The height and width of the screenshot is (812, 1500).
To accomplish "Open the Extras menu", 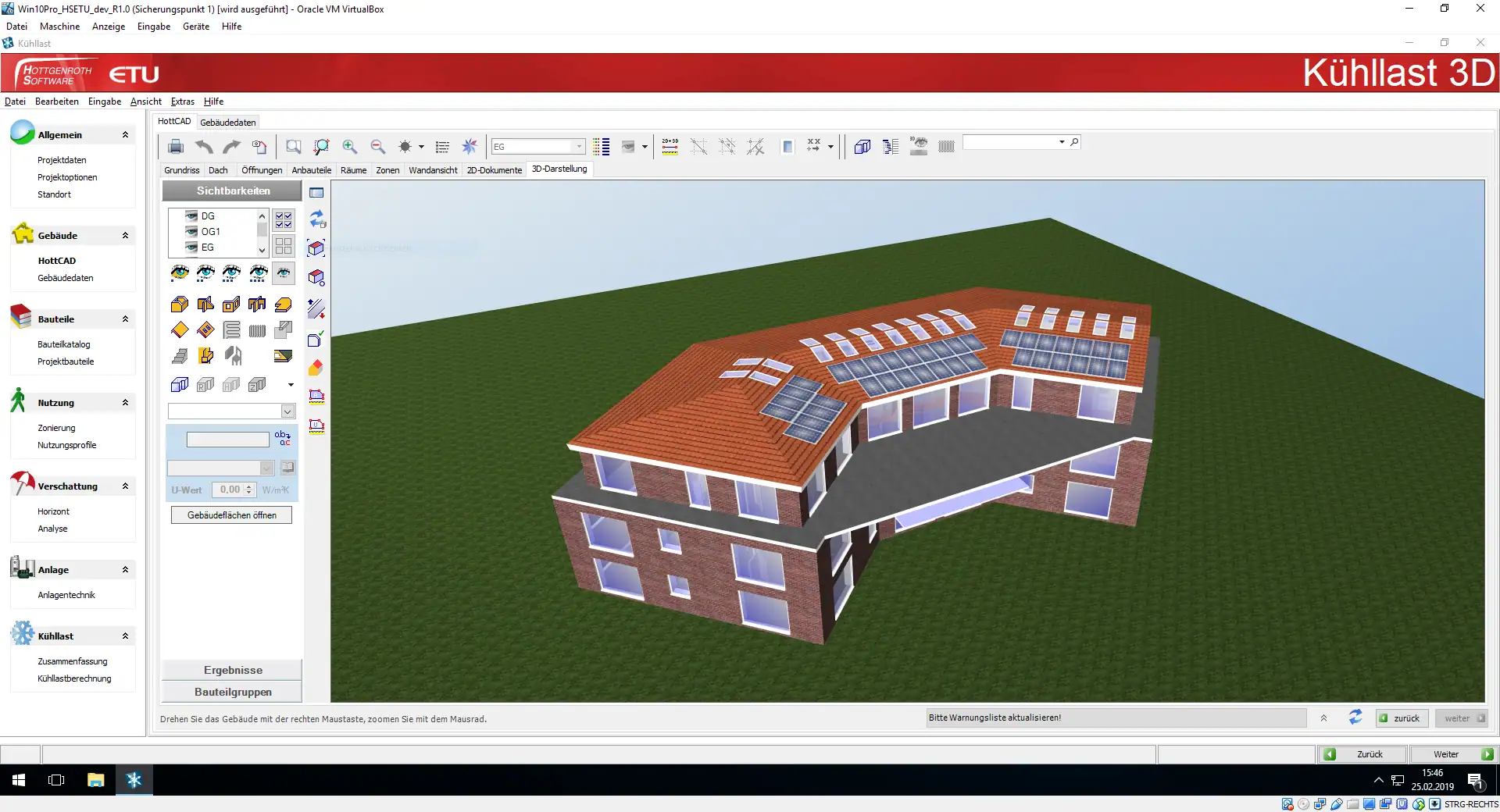I will click(x=182, y=101).
